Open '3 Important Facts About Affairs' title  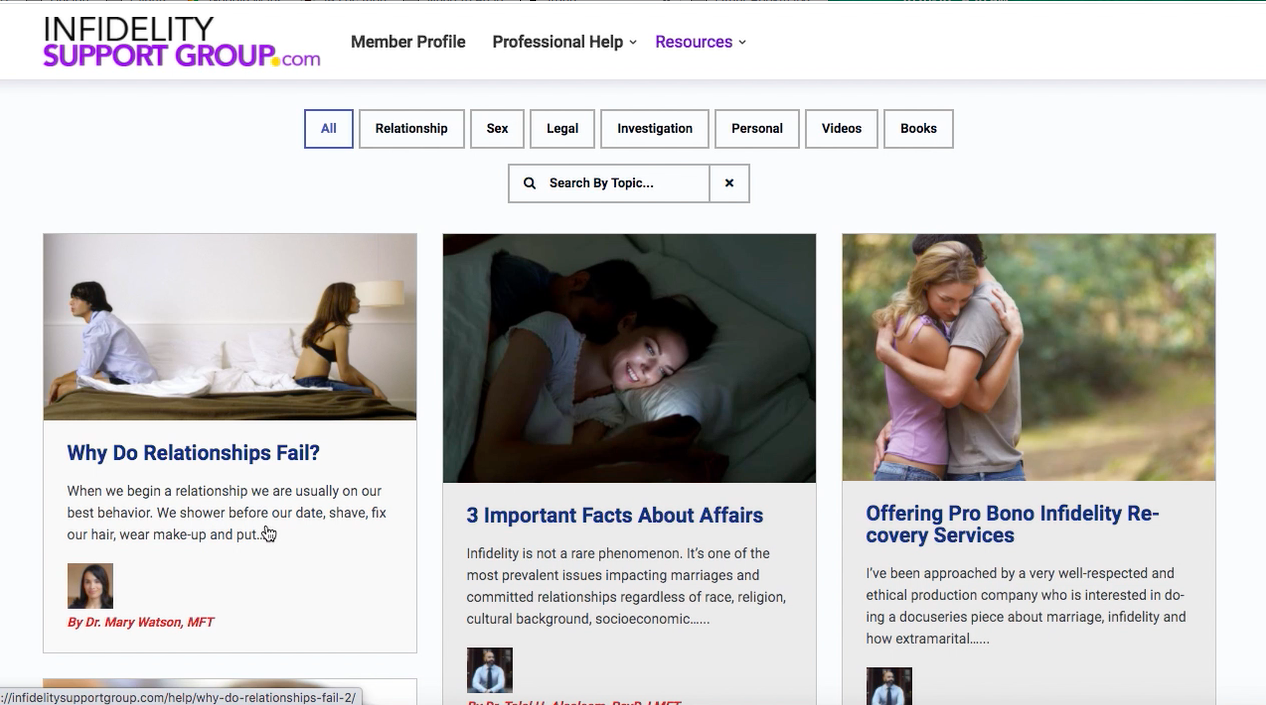click(615, 515)
